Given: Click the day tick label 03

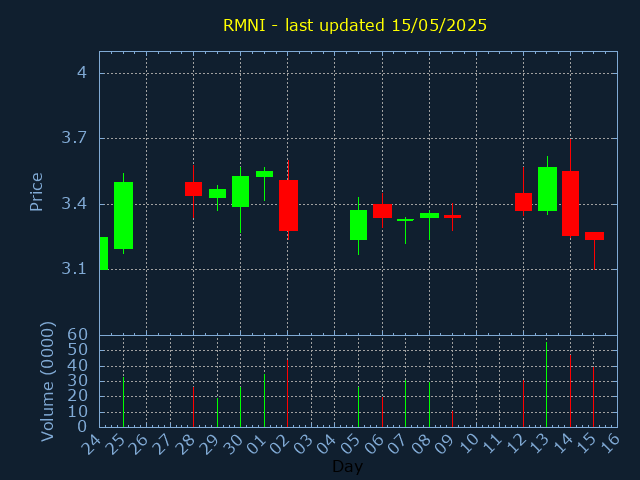Looking at the screenshot, I should (302, 444).
